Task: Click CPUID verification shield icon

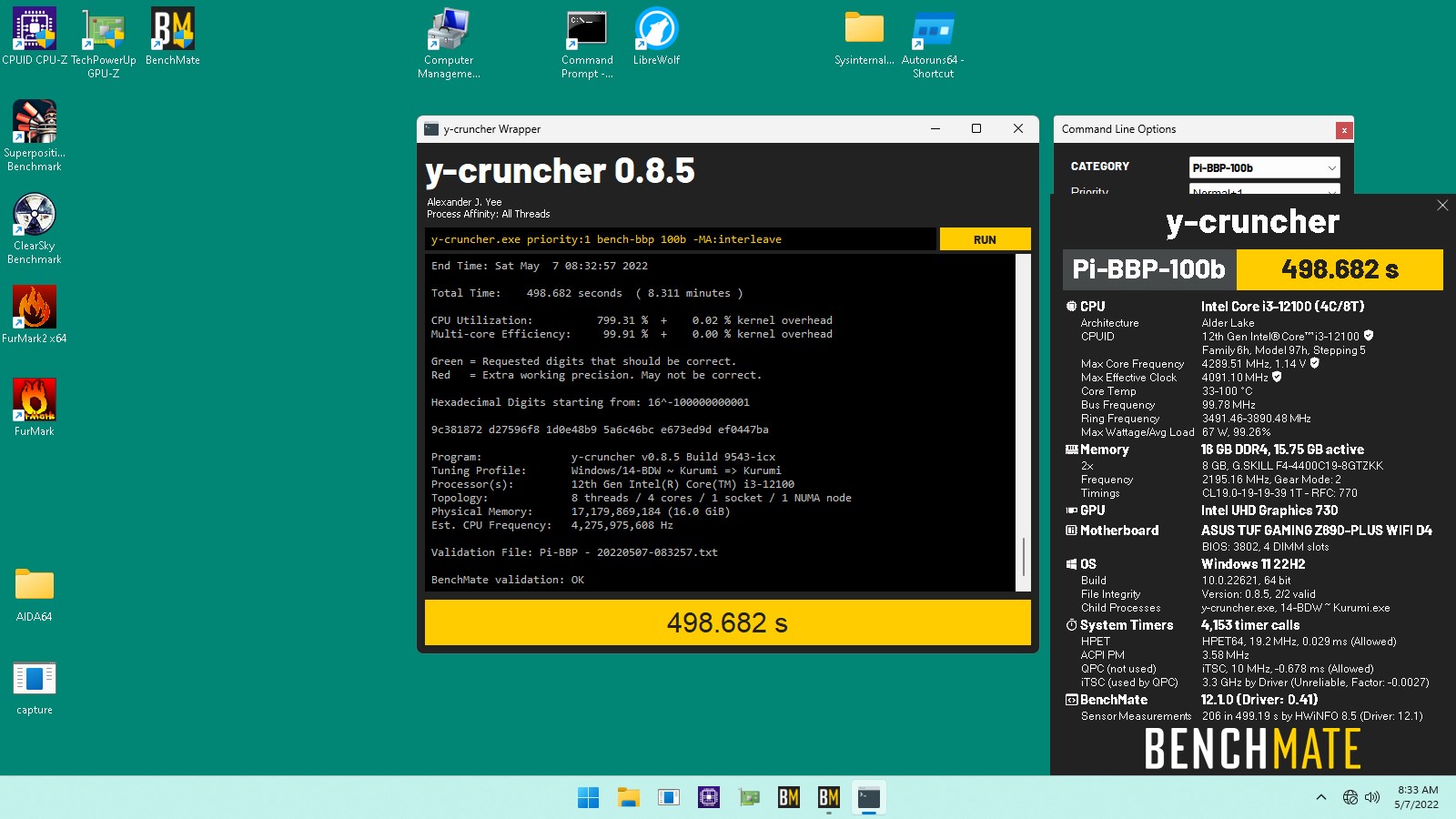Action: pyautogui.click(x=1369, y=336)
